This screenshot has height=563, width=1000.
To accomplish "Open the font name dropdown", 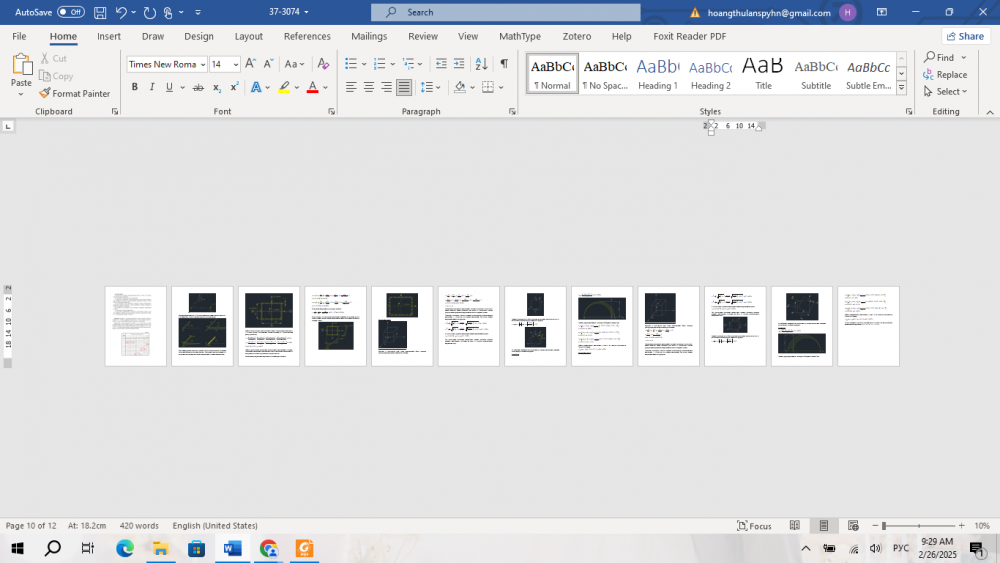I will point(203,64).
